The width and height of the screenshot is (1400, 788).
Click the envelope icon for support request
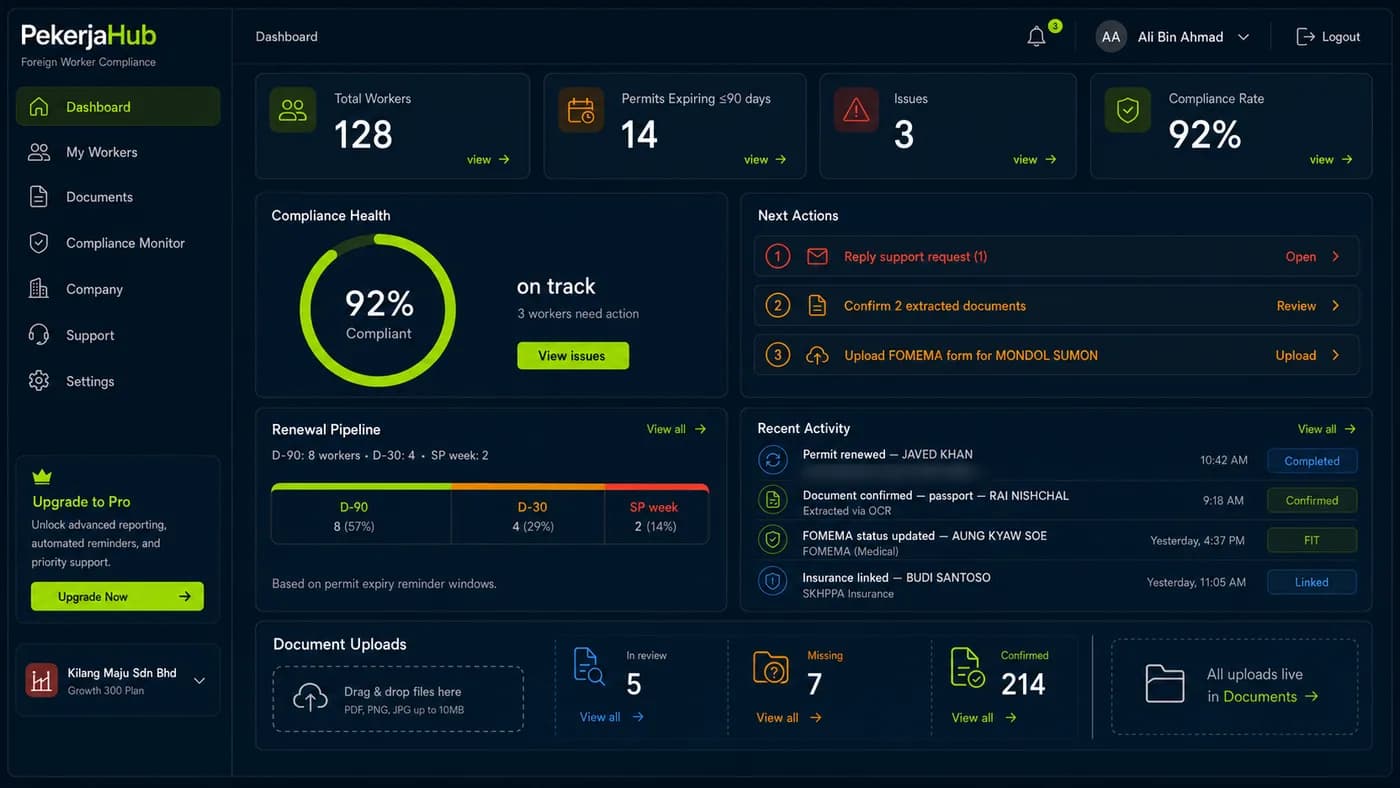pos(817,257)
